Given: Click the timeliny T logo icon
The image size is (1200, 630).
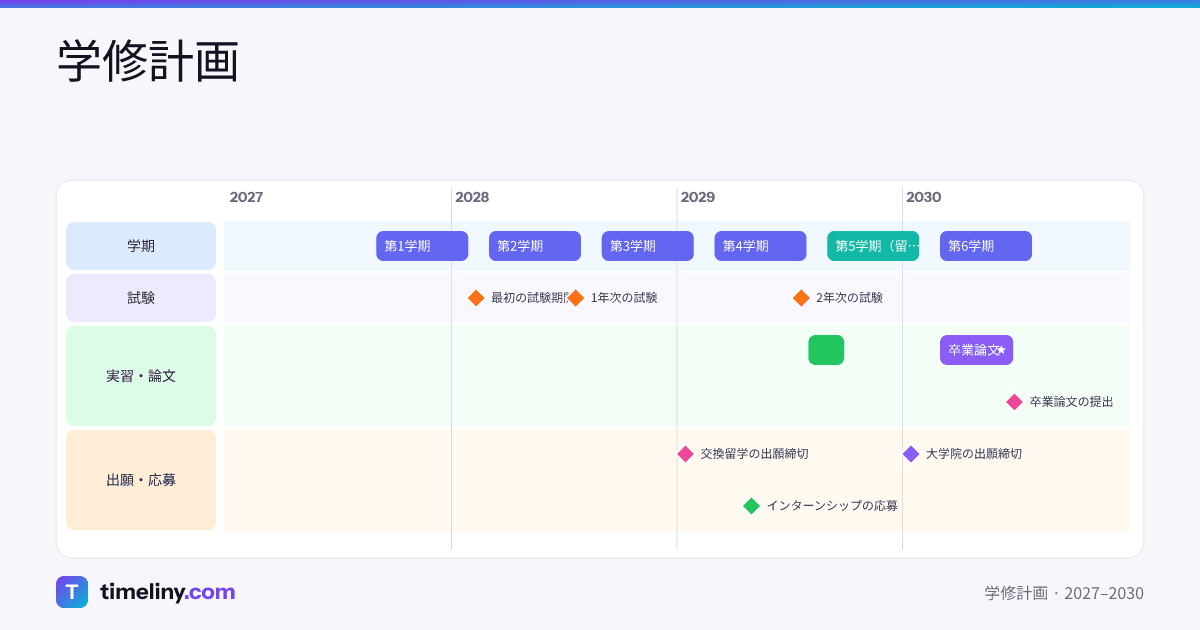Looking at the screenshot, I should coord(72,592).
